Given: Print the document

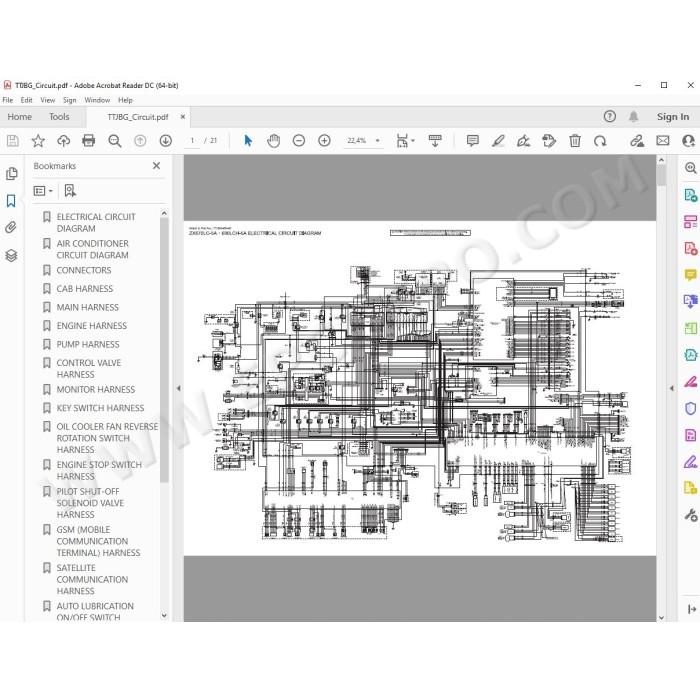Looking at the screenshot, I should pyautogui.click(x=89, y=141).
